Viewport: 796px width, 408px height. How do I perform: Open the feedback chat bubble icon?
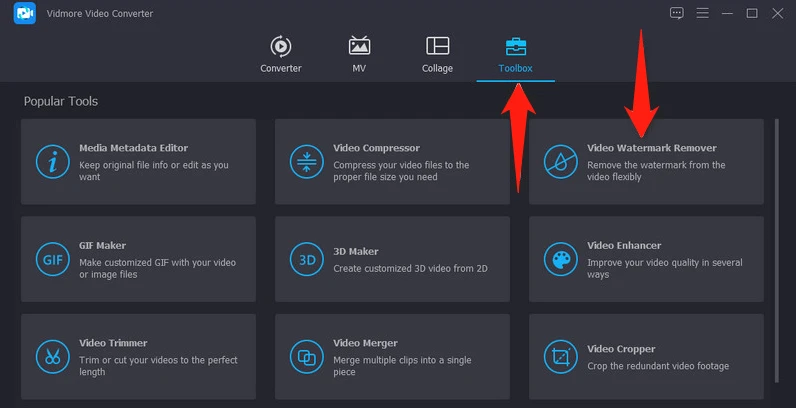[677, 13]
